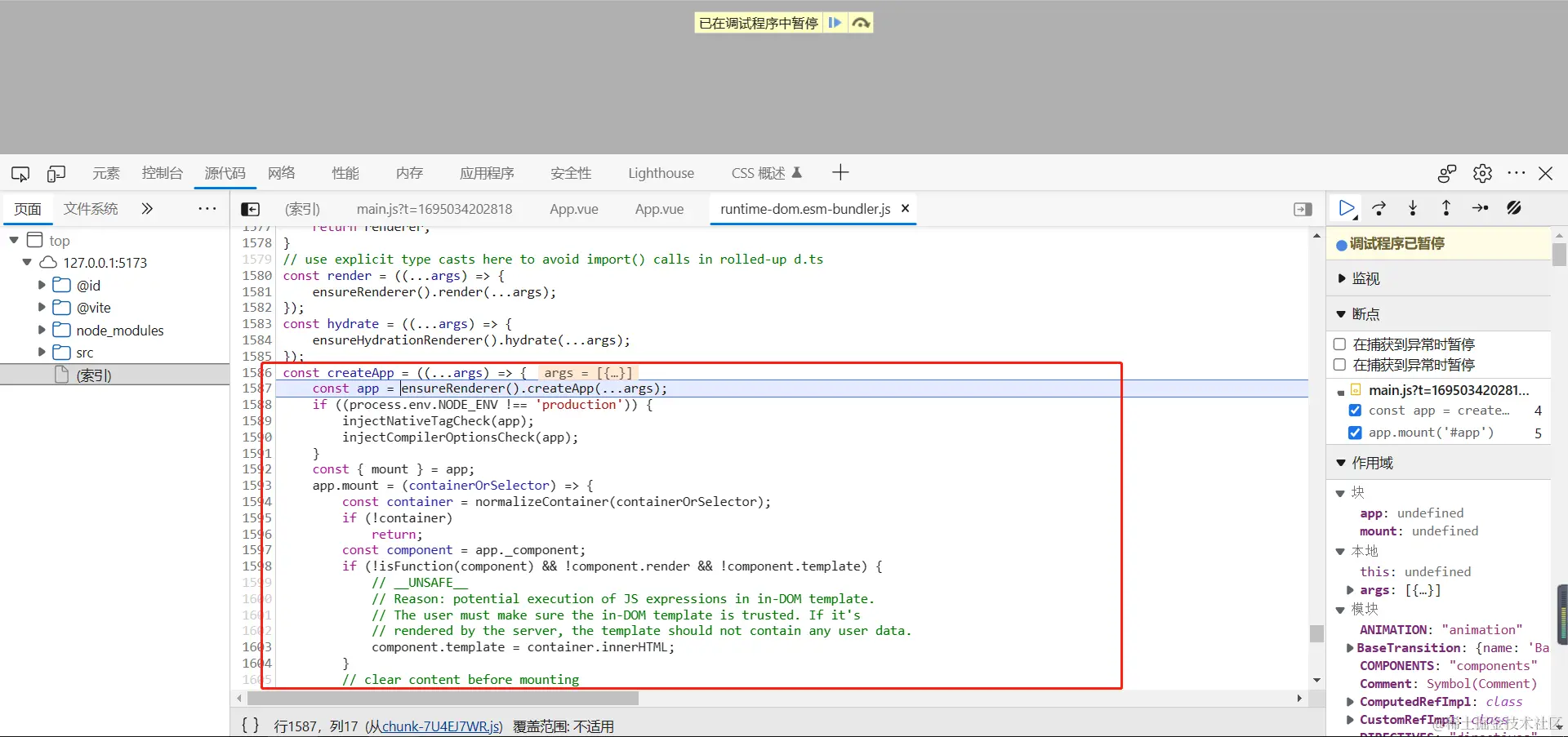Expand the @vite folder
Viewport: 1568px width, 737px height.
tap(42, 308)
